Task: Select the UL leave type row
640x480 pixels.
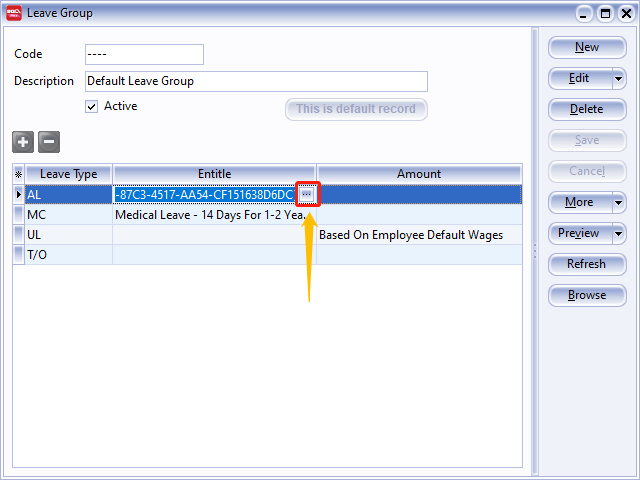Action: click(68, 235)
